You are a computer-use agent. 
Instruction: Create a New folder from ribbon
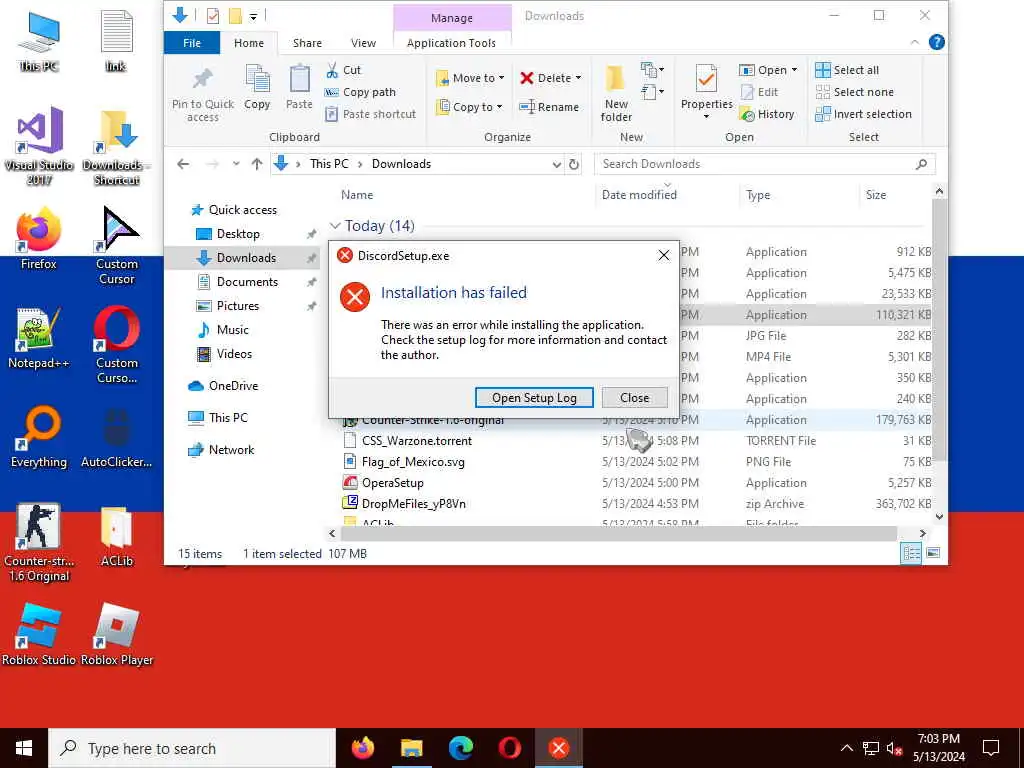point(616,93)
